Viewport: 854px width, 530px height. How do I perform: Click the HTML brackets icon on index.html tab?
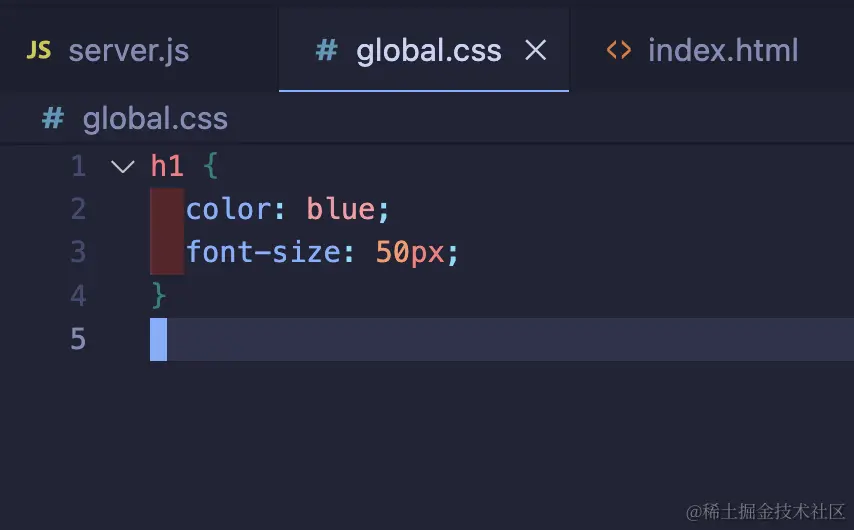pyautogui.click(x=619, y=50)
